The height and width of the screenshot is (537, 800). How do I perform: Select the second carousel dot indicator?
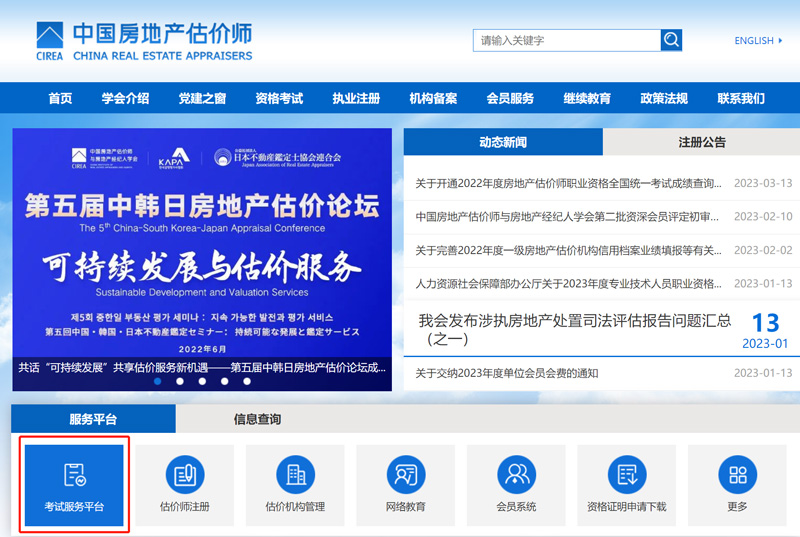coord(180,381)
